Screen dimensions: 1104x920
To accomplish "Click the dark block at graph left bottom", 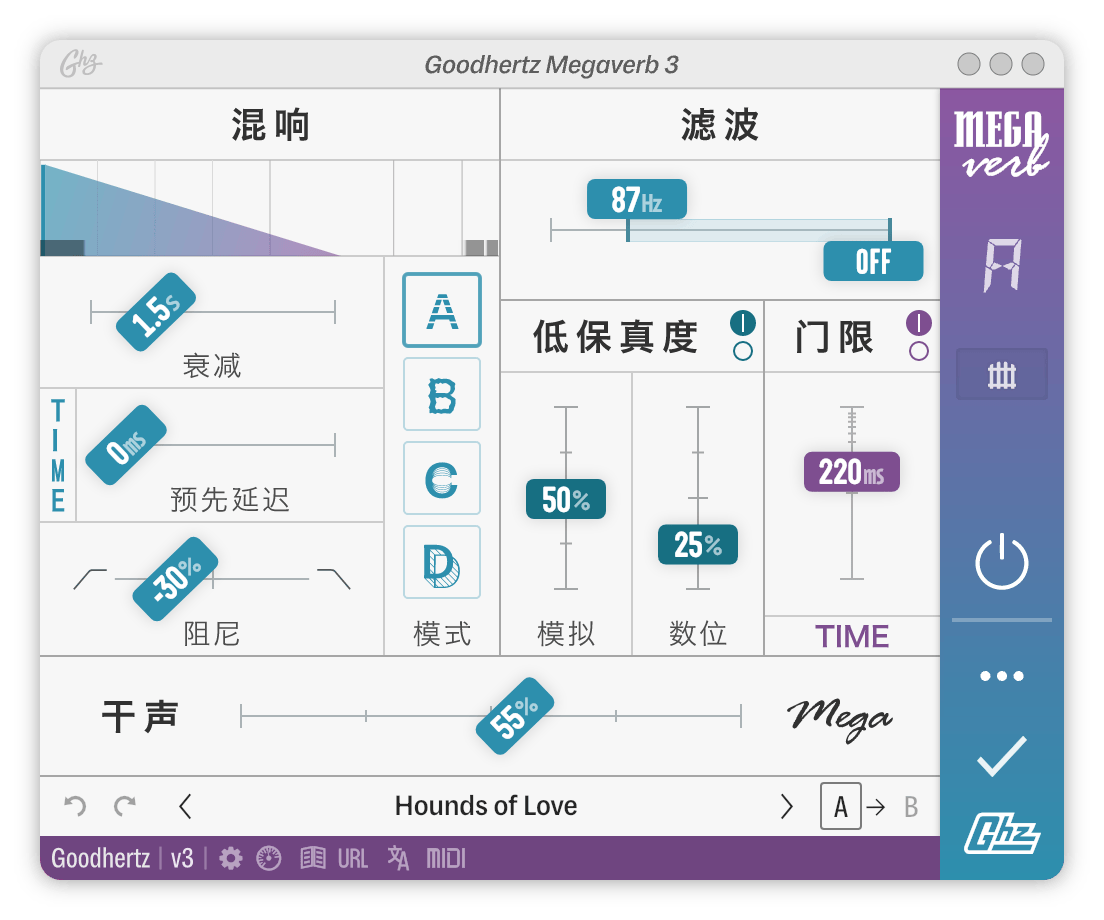I will tap(63, 248).
